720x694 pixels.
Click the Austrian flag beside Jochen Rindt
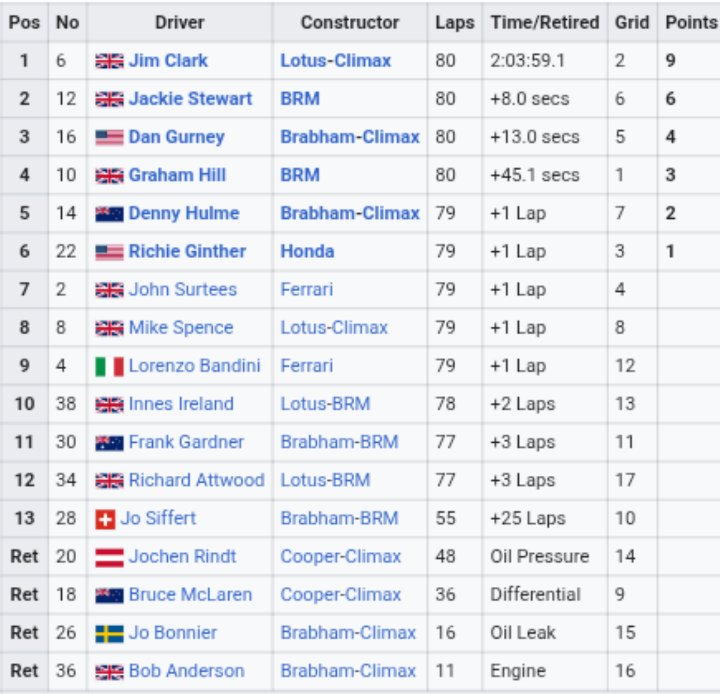click(109, 558)
